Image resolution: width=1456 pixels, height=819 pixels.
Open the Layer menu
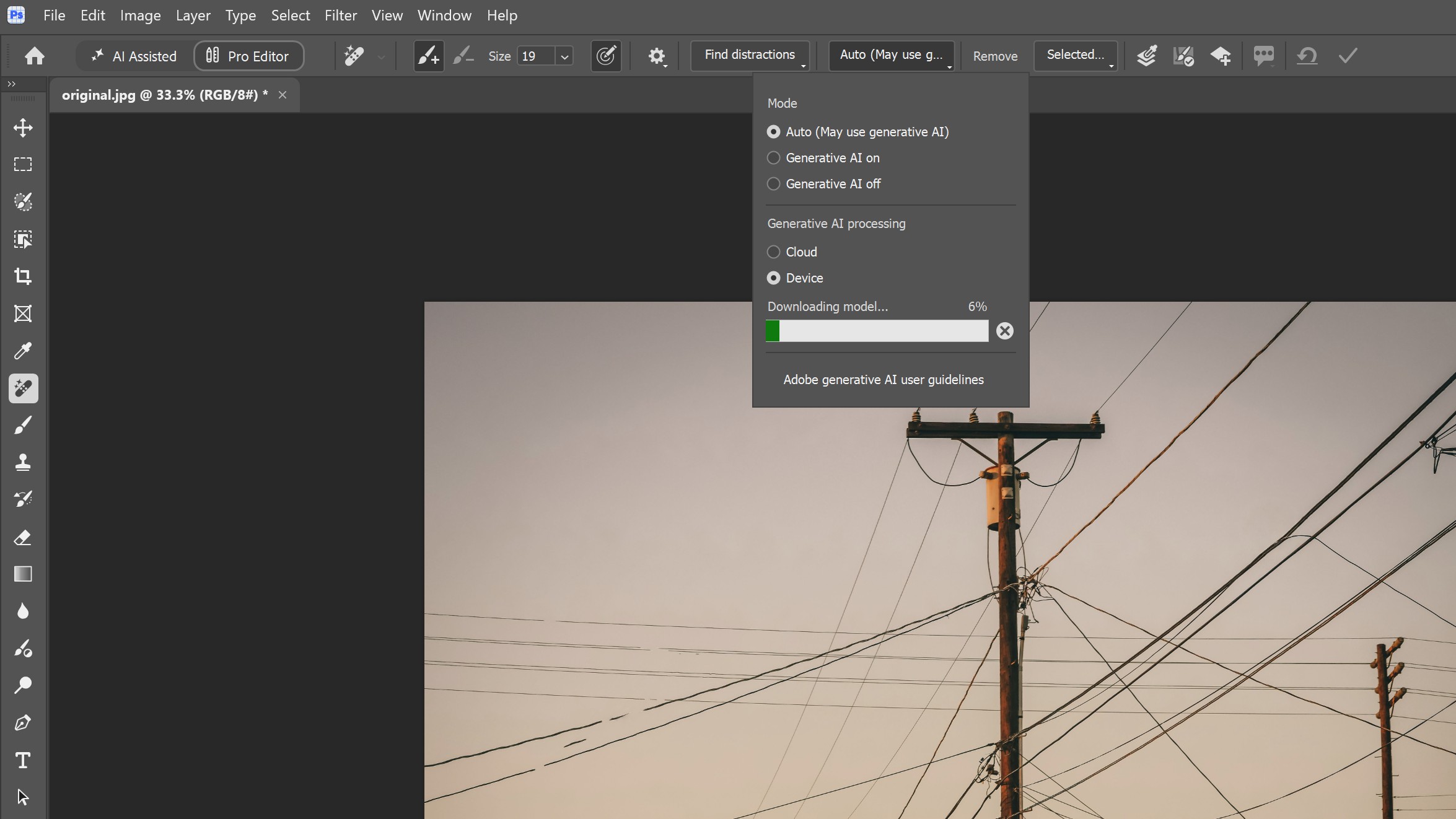coord(193,15)
